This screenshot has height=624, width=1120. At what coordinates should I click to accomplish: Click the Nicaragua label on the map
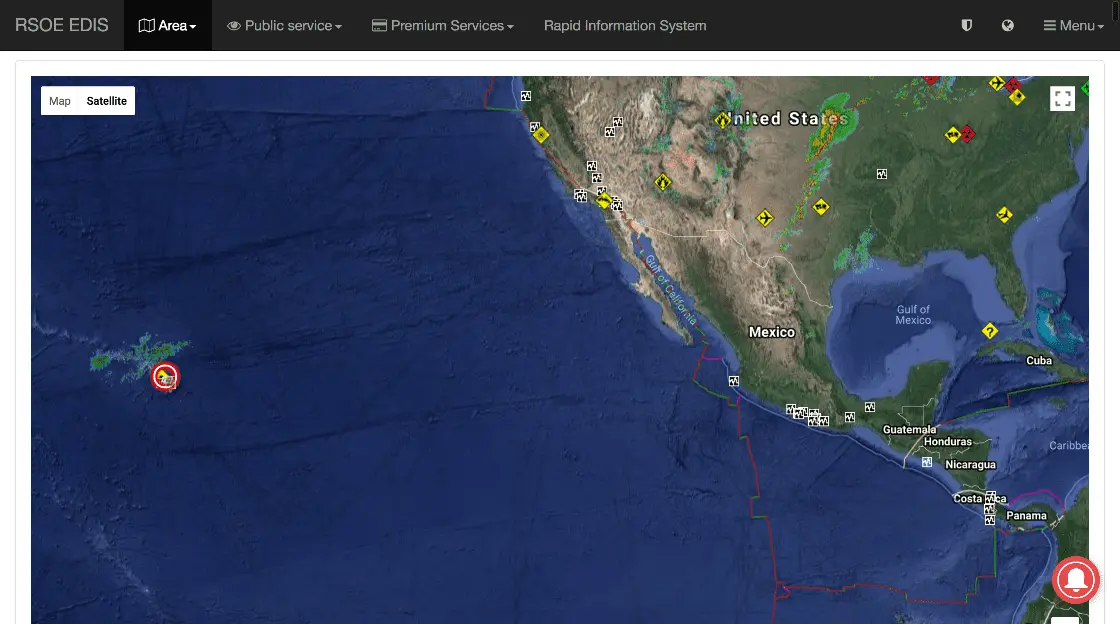970,465
